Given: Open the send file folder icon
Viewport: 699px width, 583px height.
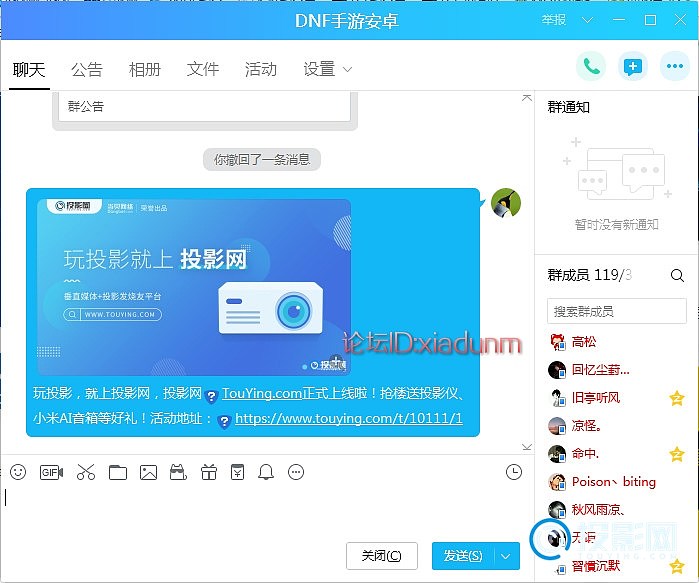Looking at the screenshot, I should [x=118, y=472].
